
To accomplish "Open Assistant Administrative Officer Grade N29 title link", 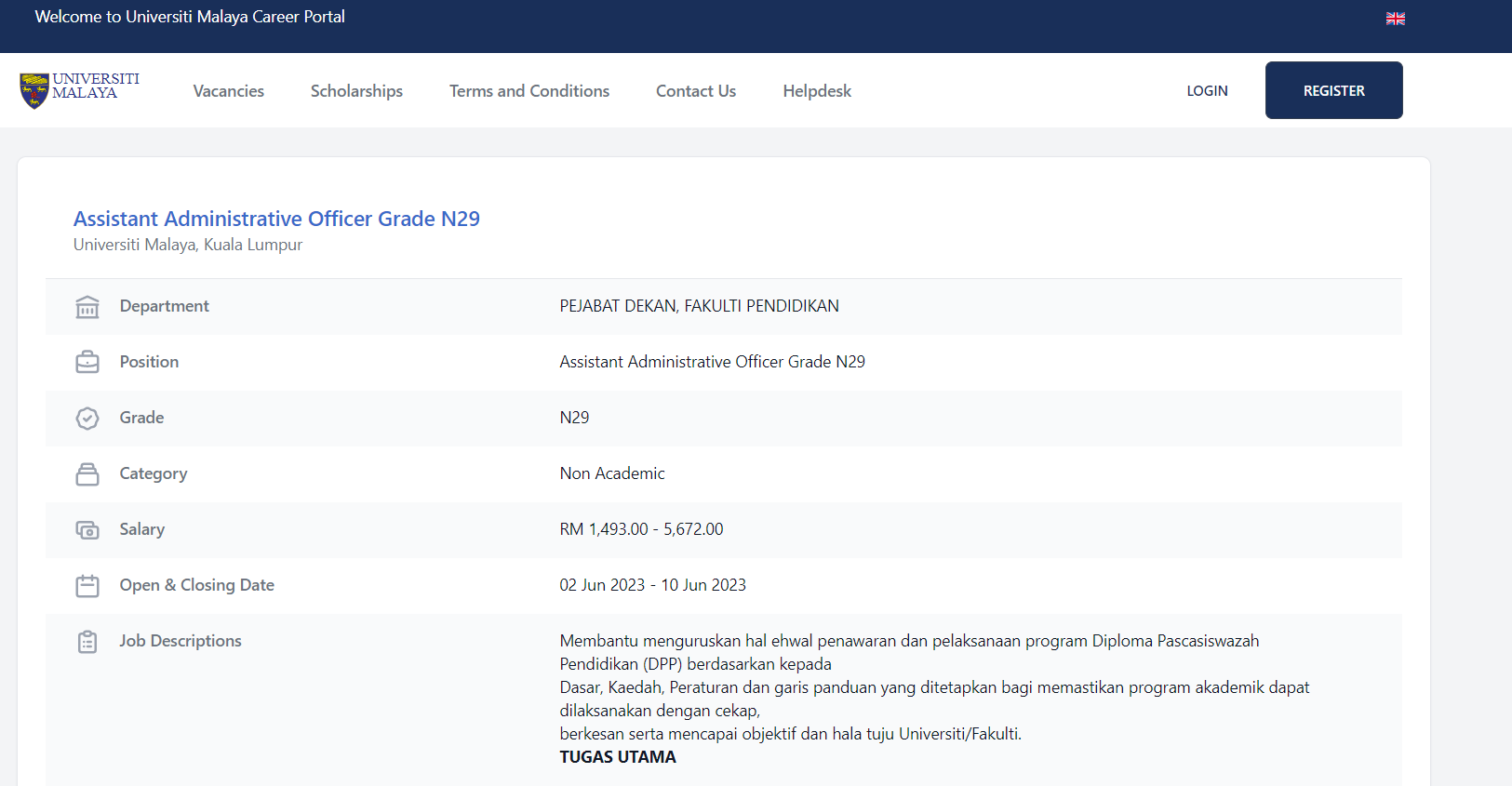I will click(x=276, y=219).
